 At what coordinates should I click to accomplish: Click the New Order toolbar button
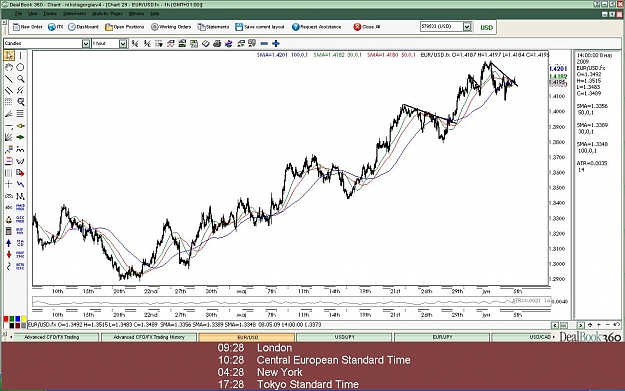[28, 27]
